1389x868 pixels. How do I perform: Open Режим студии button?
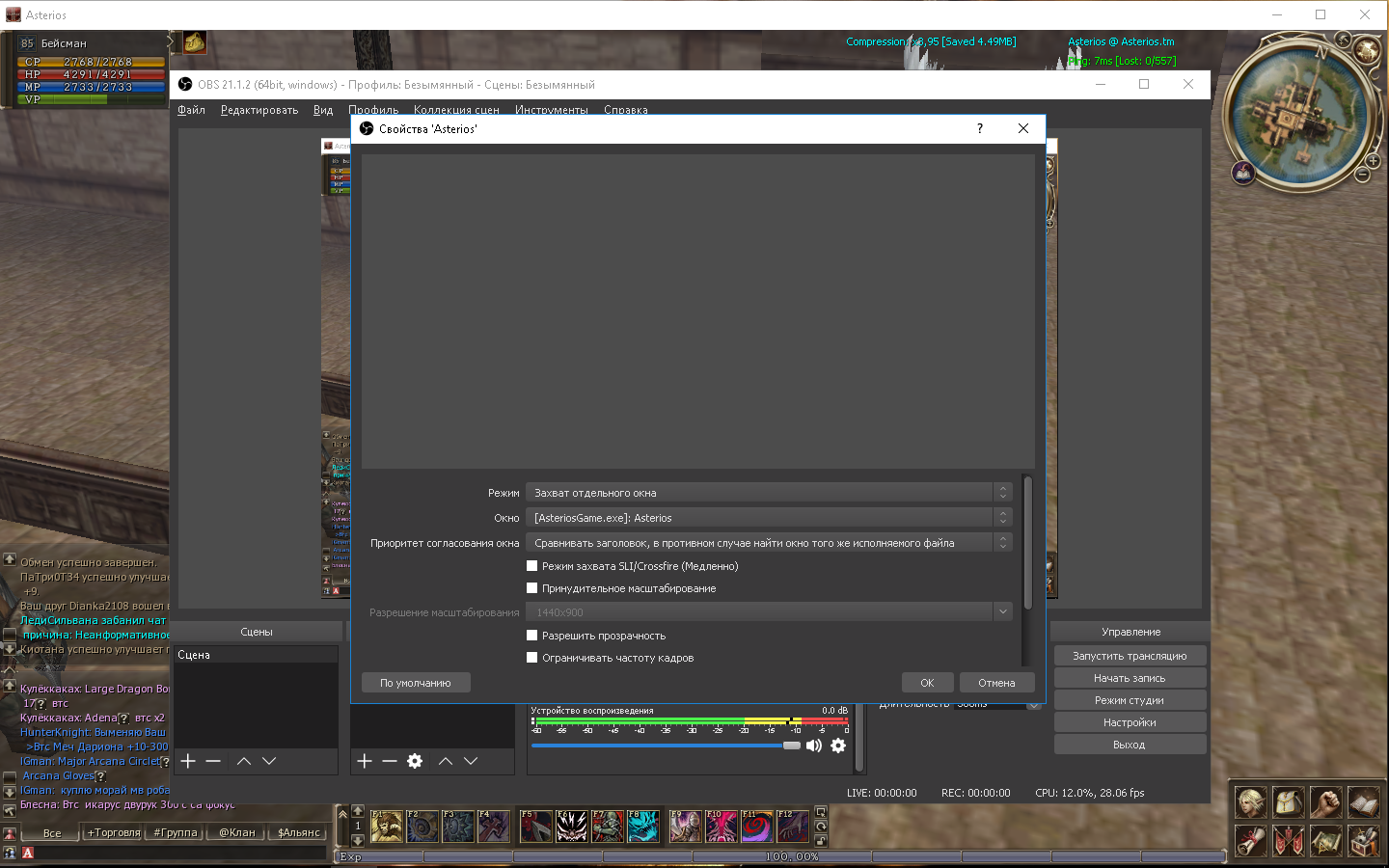tap(1130, 700)
